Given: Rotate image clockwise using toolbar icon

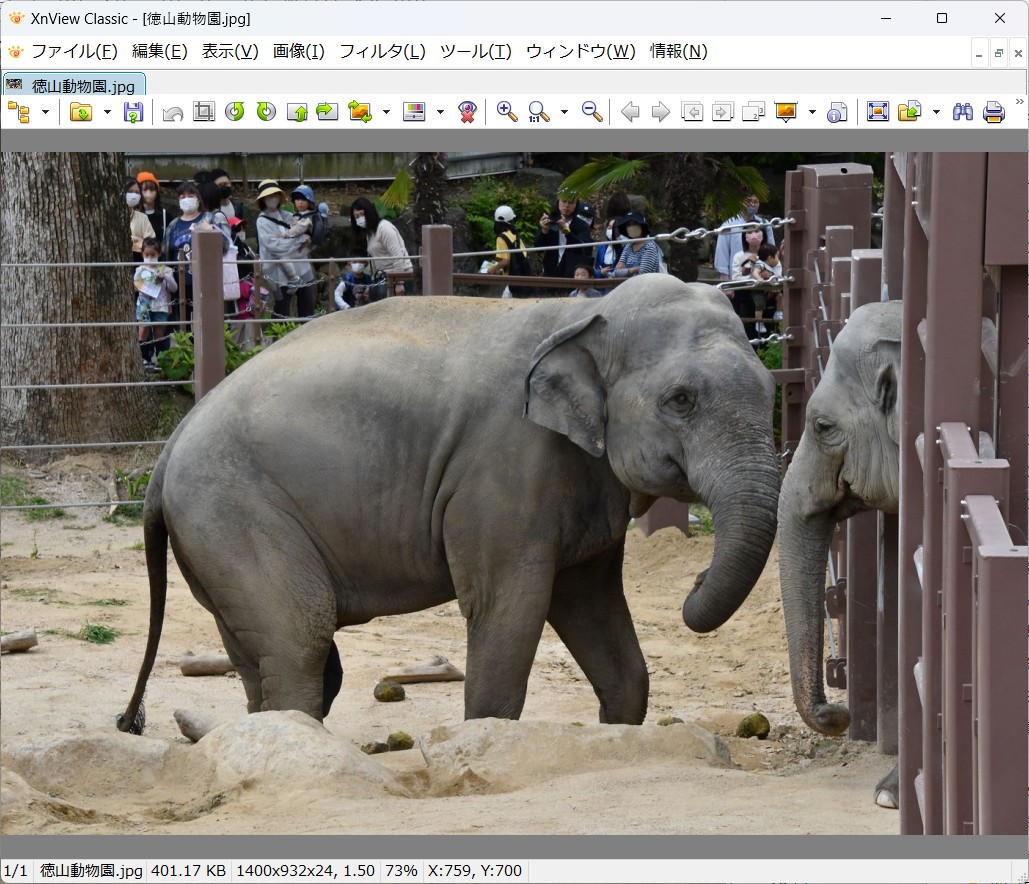Looking at the screenshot, I should pos(266,112).
